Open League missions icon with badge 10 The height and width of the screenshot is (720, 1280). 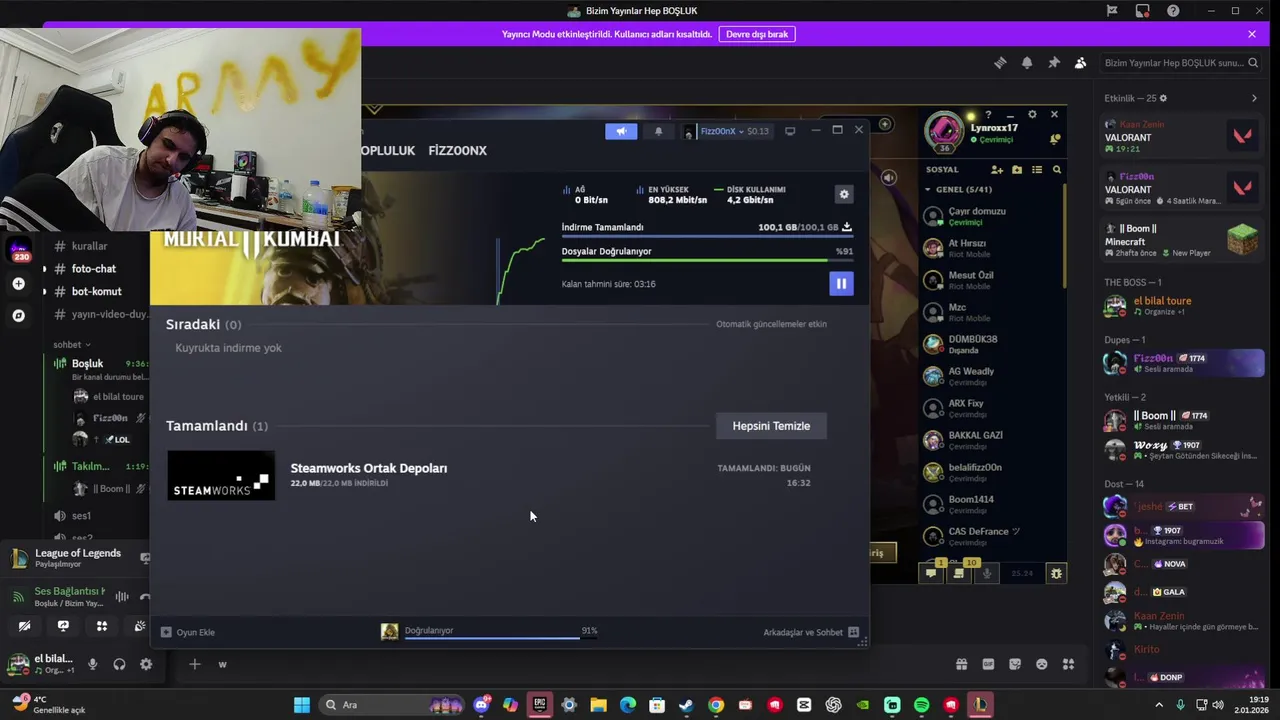(x=959, y=573)
